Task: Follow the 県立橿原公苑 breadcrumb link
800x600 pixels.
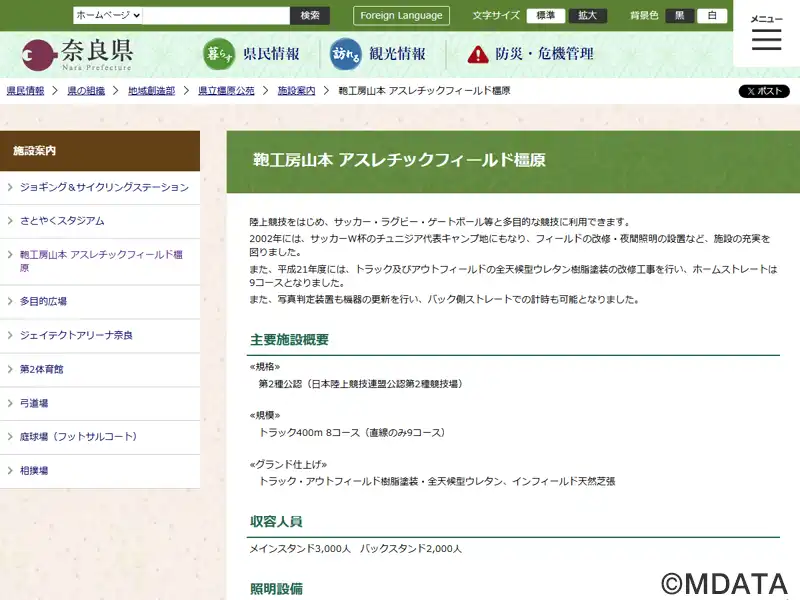Action: pos(226,91)
